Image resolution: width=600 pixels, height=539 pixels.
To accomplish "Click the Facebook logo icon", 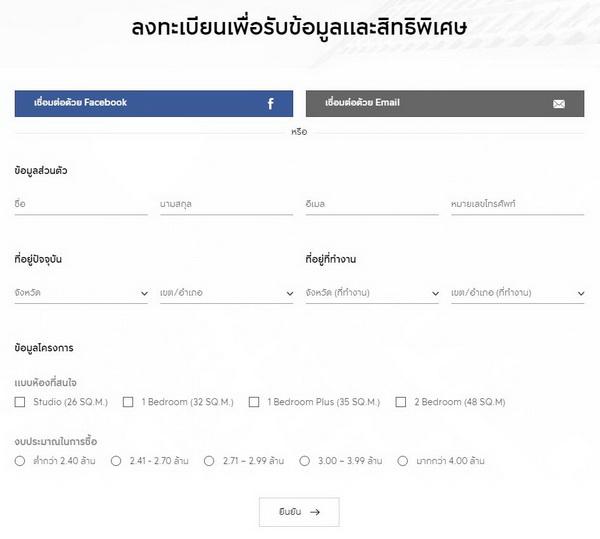I will click(270, 104).
